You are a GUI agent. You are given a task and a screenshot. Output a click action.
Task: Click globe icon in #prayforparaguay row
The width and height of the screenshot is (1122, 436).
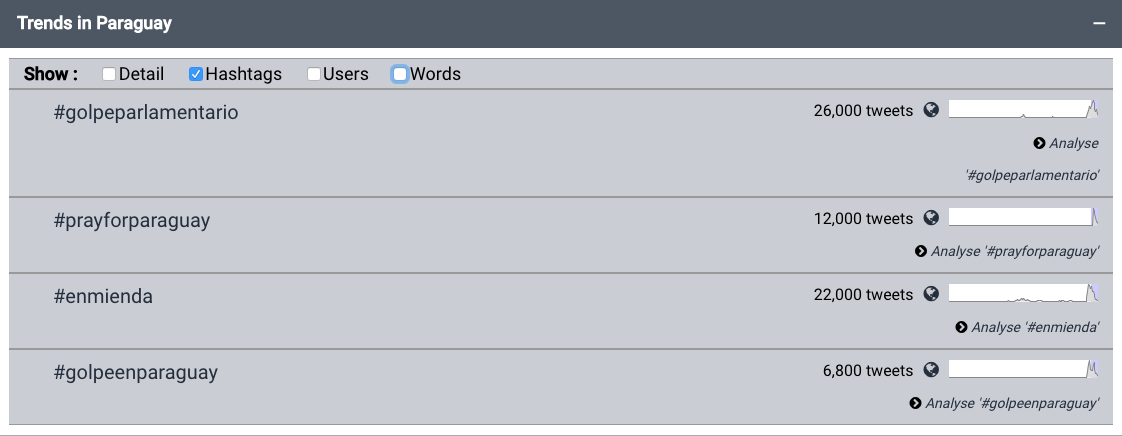pyautogui.click(x=931, y=218)
